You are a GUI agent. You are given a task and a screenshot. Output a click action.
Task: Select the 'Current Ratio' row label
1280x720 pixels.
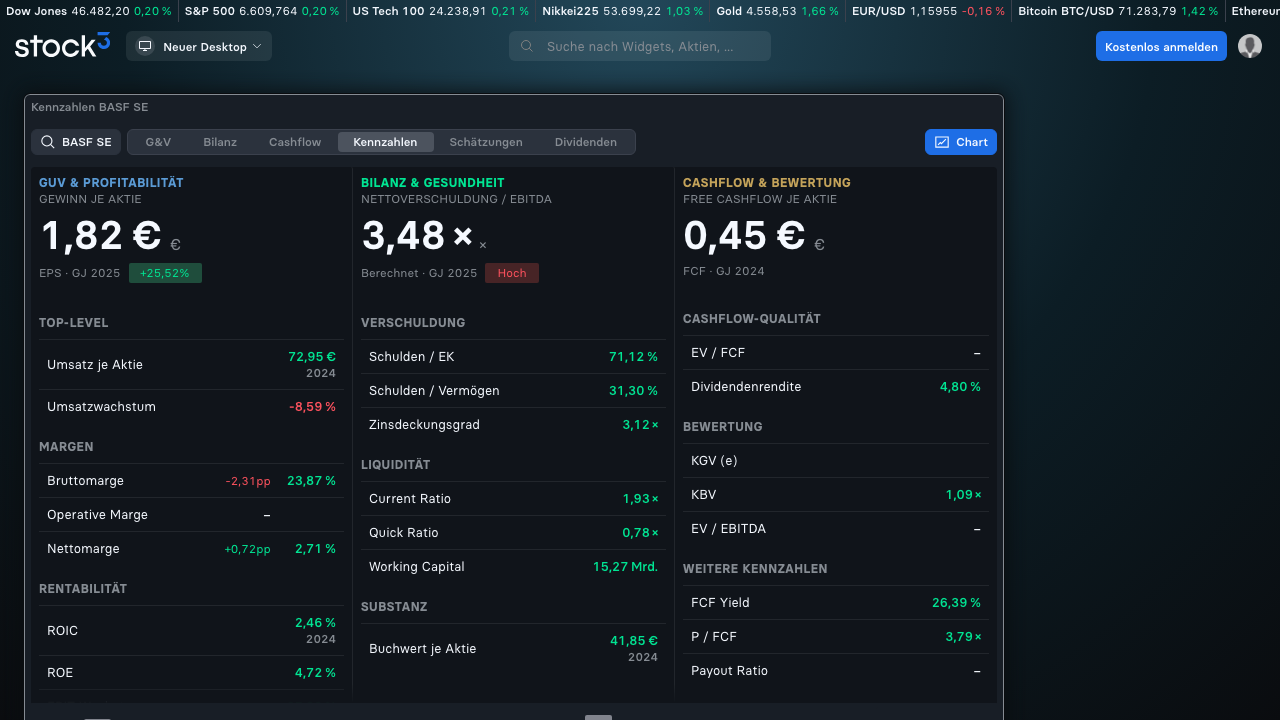[x=410, y=499]
